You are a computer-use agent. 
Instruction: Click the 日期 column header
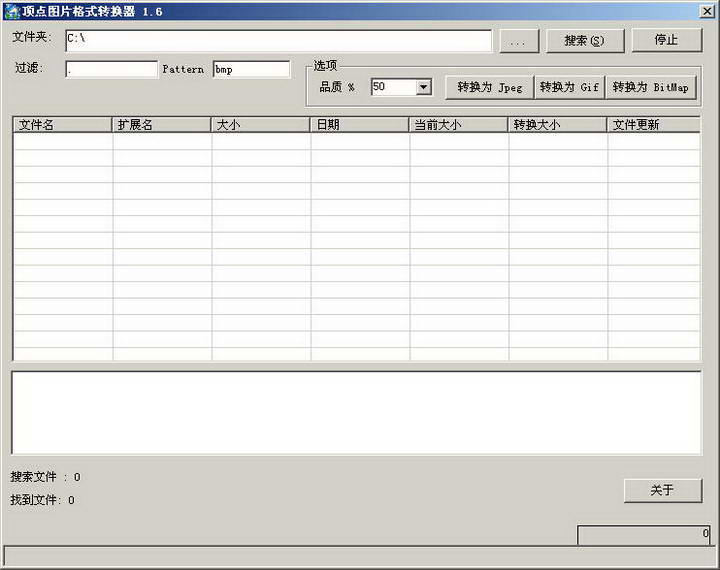tap(359, 125)
